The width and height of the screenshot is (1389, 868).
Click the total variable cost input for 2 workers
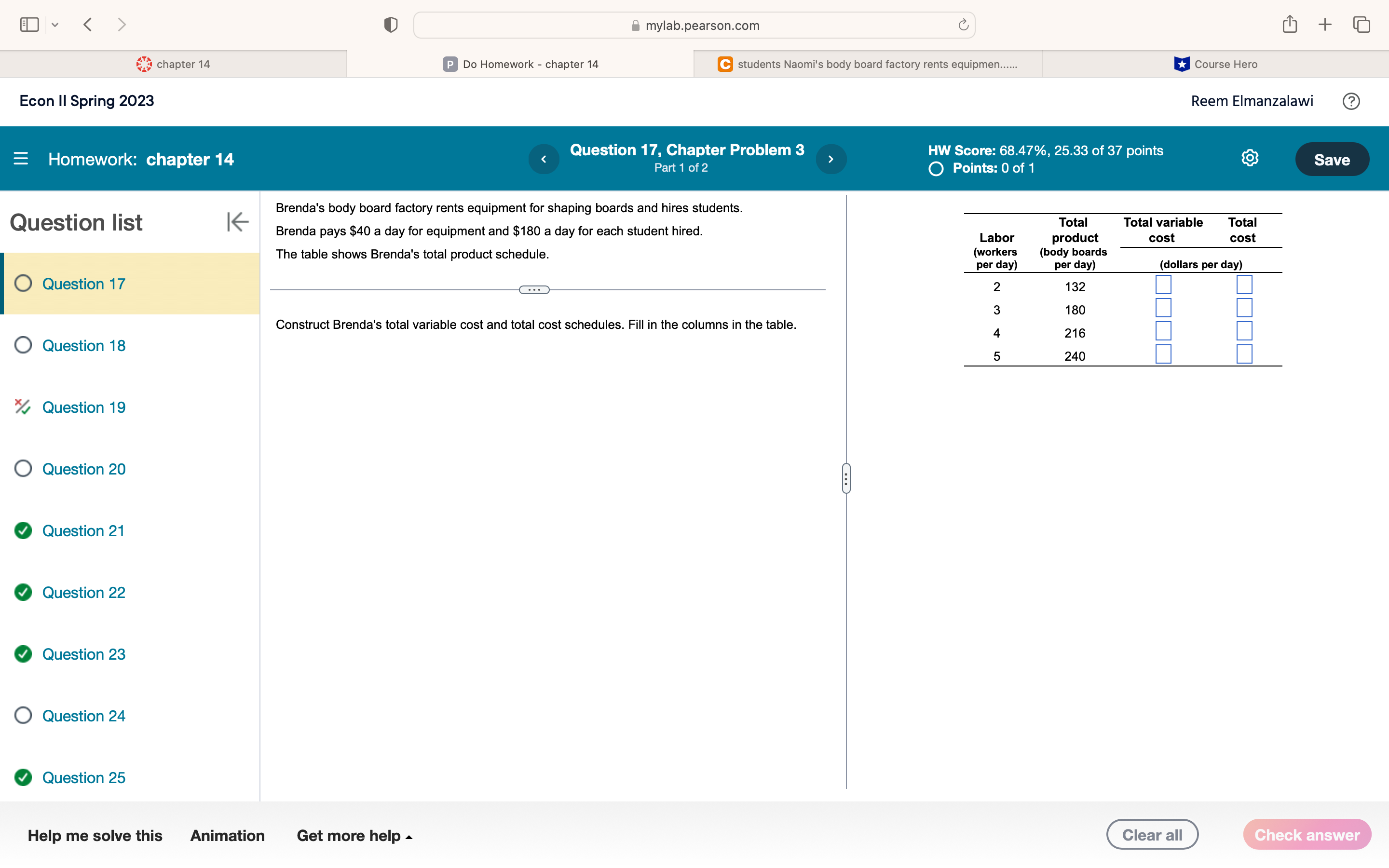[x=1162, y=286]
